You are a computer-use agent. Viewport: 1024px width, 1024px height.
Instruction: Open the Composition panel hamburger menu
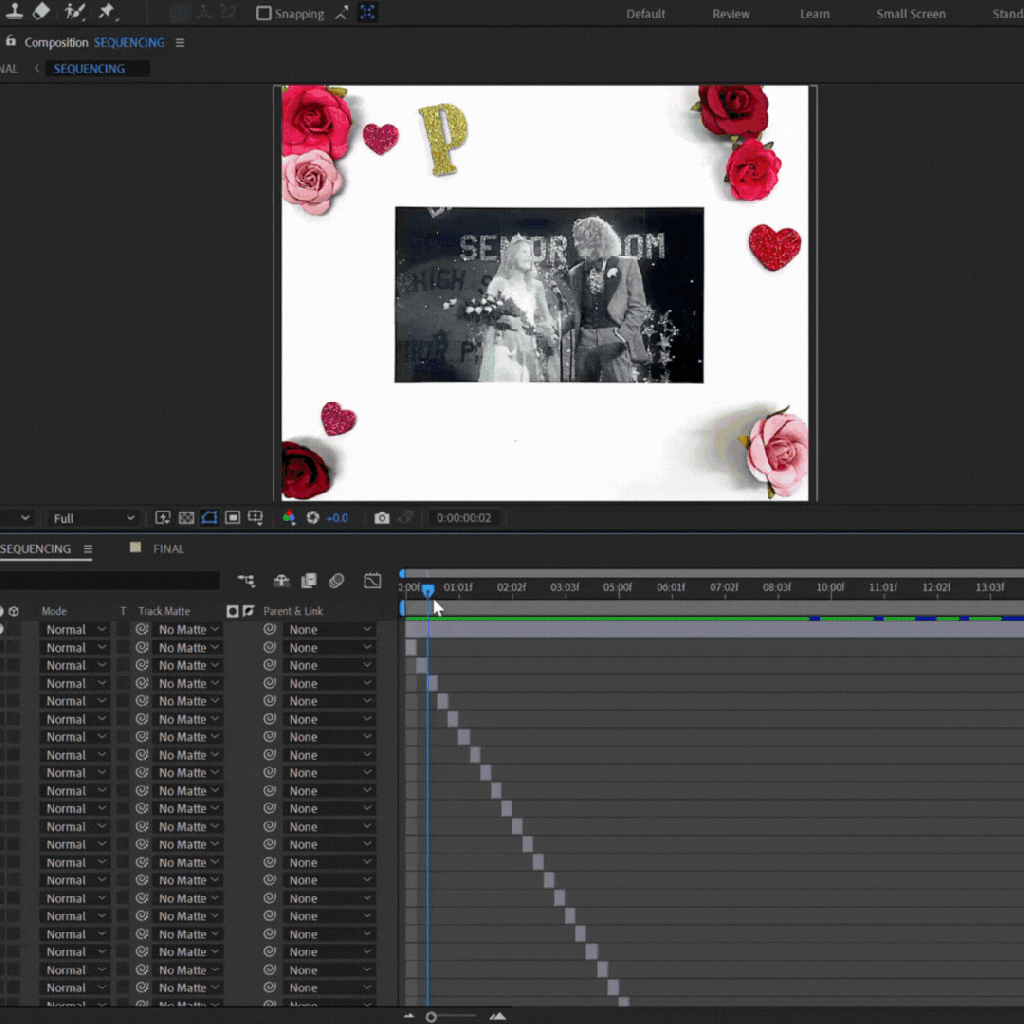point(180,43)
